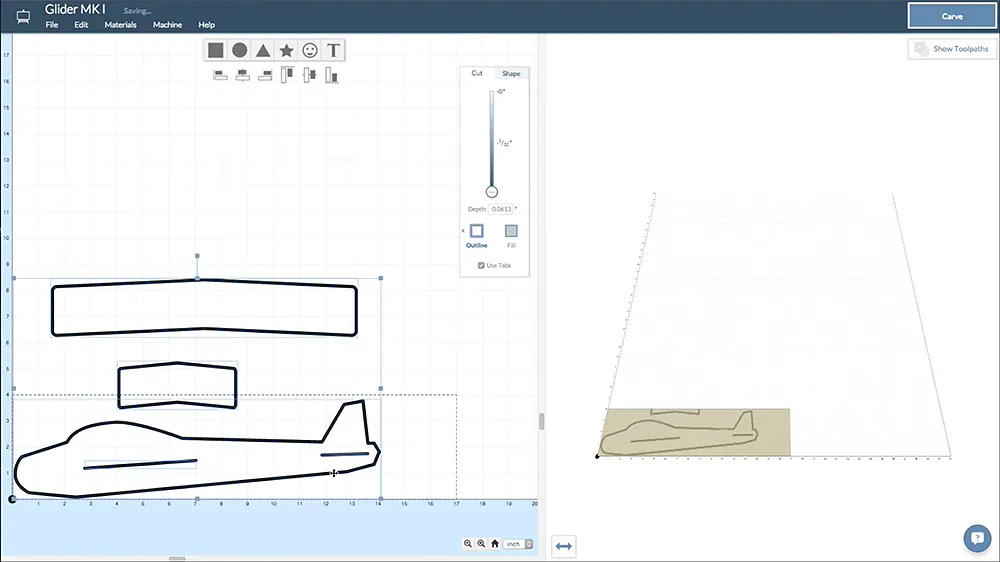This screenshot has height=562, width=1000.
Task: Toggle the Use Tabs checkbox
Action: (482, 265)
